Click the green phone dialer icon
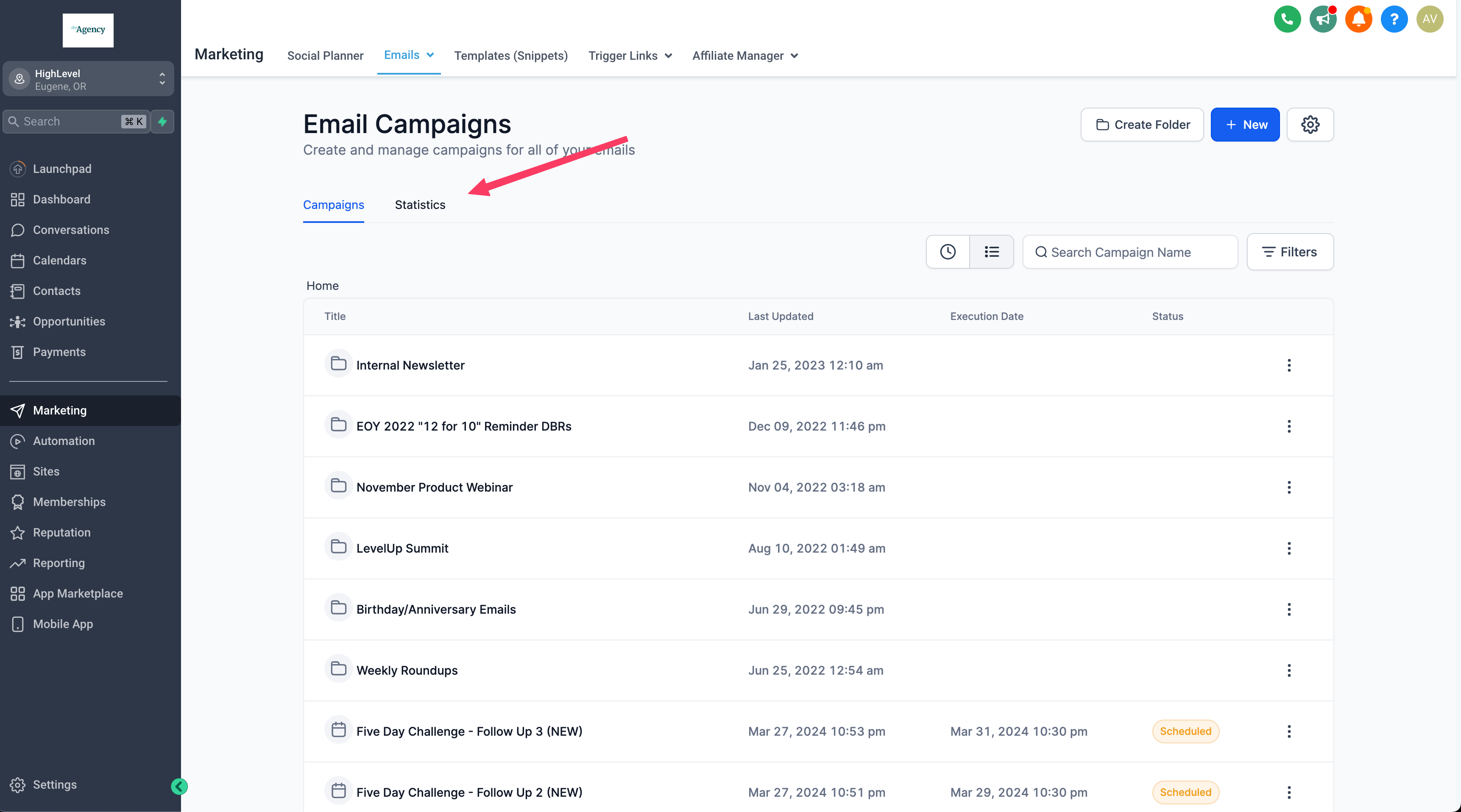This screenshot has width=1461, height=812. pos(1287,19)
